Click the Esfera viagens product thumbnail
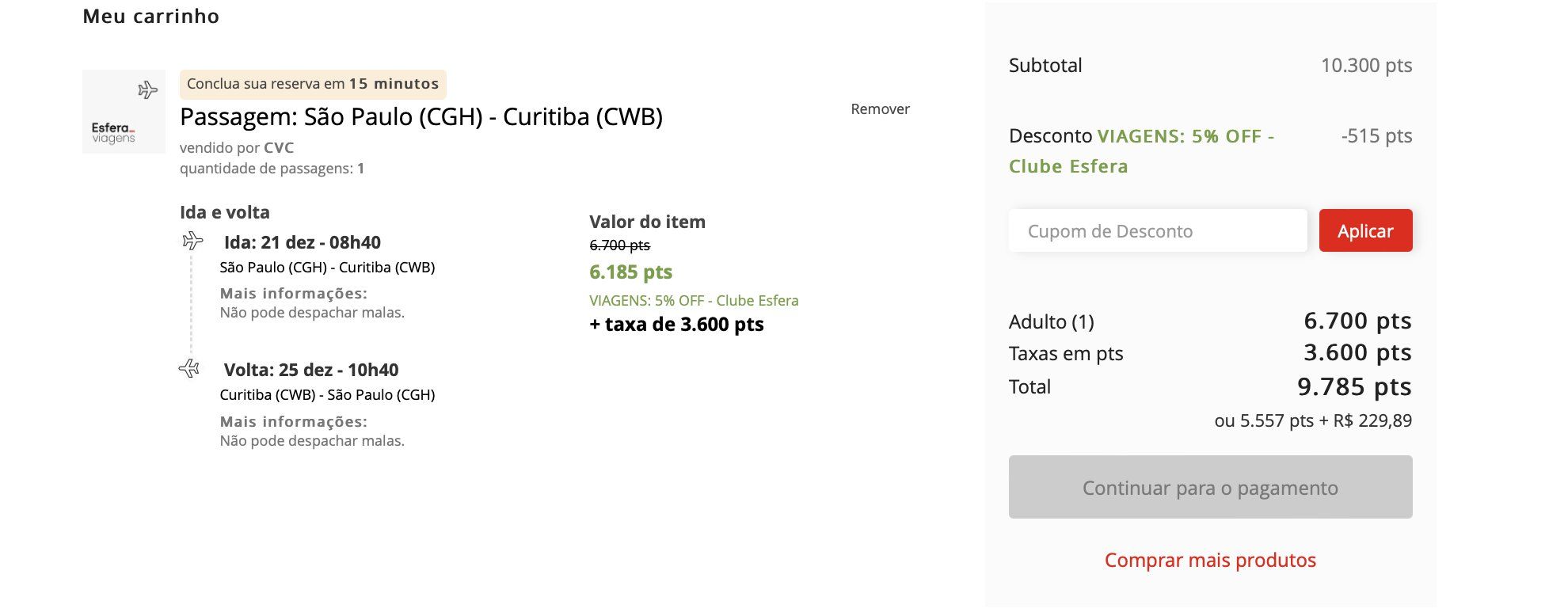 coord(124,112)
